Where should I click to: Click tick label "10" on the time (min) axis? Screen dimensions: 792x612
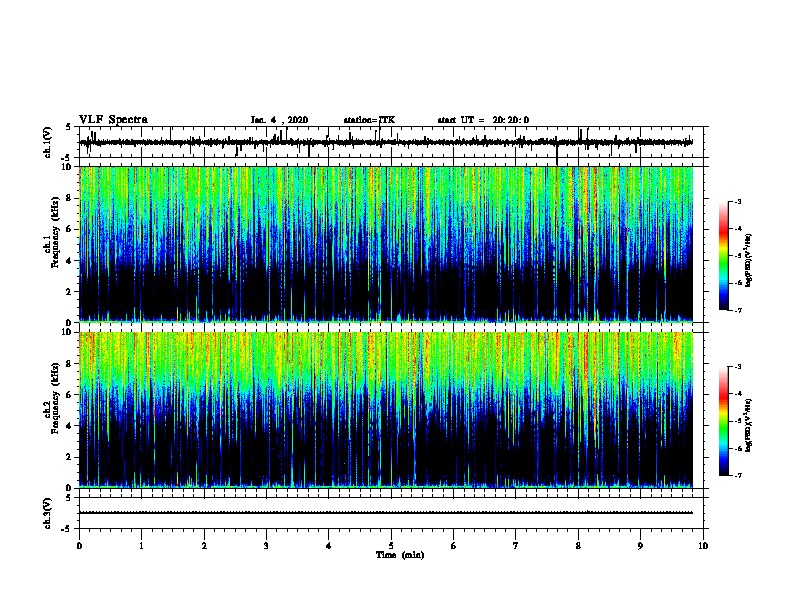703,546
